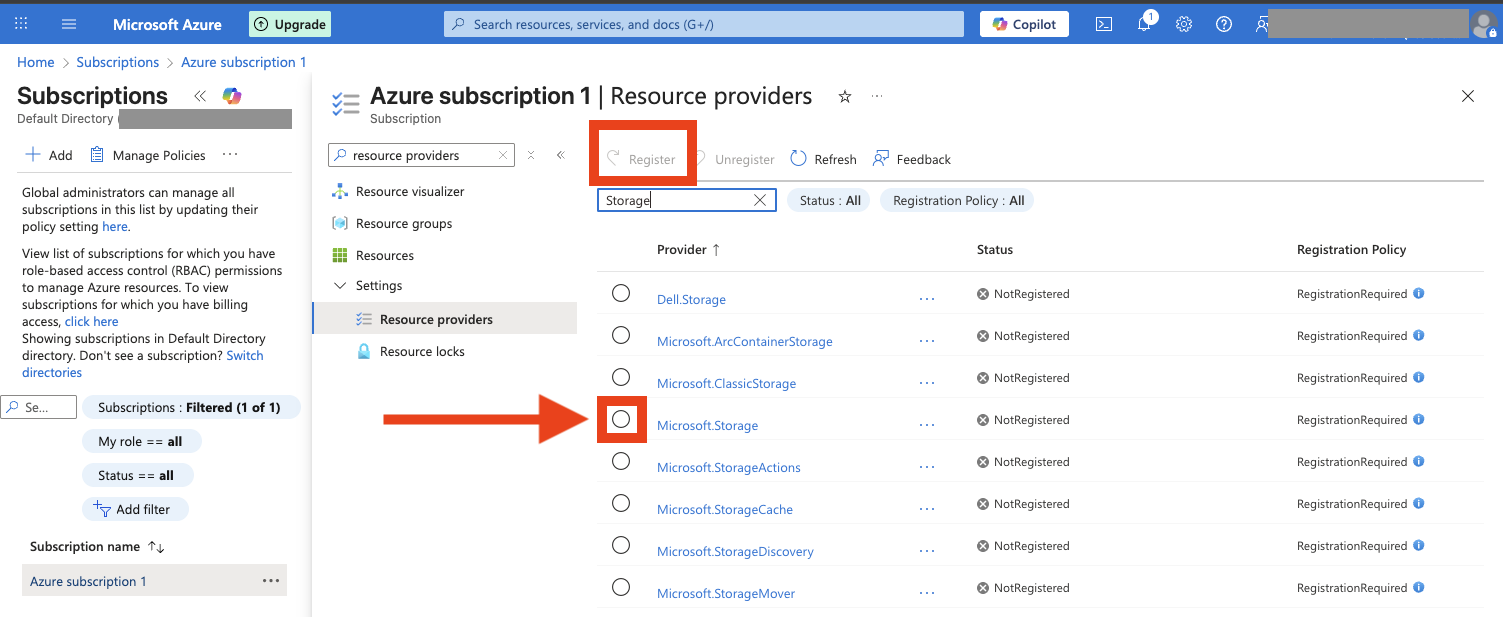Select the Microsoft.StorageCache radio button
The width and height of the screenshot is (1503, 617).
621,503
